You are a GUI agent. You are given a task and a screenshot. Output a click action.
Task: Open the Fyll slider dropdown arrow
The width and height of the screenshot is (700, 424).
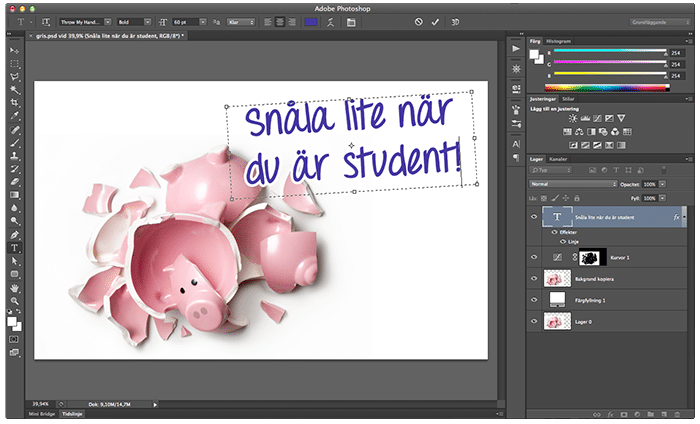point(662,198)
